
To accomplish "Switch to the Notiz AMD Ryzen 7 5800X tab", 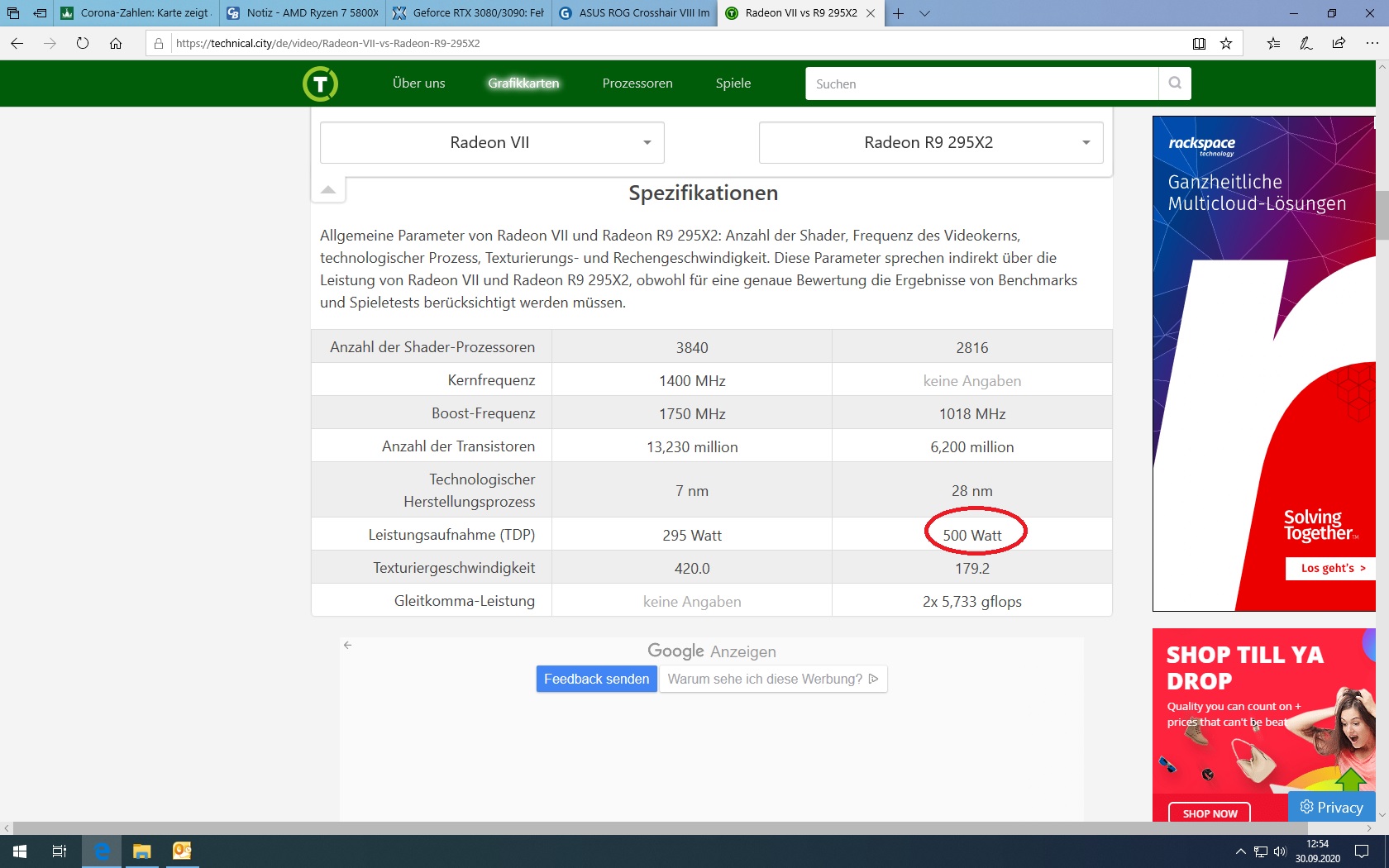I will pyautogui.click(x=303, y=13).
